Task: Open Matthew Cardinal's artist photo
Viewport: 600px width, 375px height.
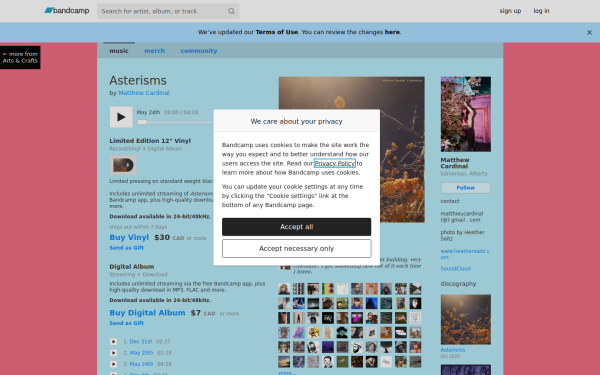Action: 465,114
